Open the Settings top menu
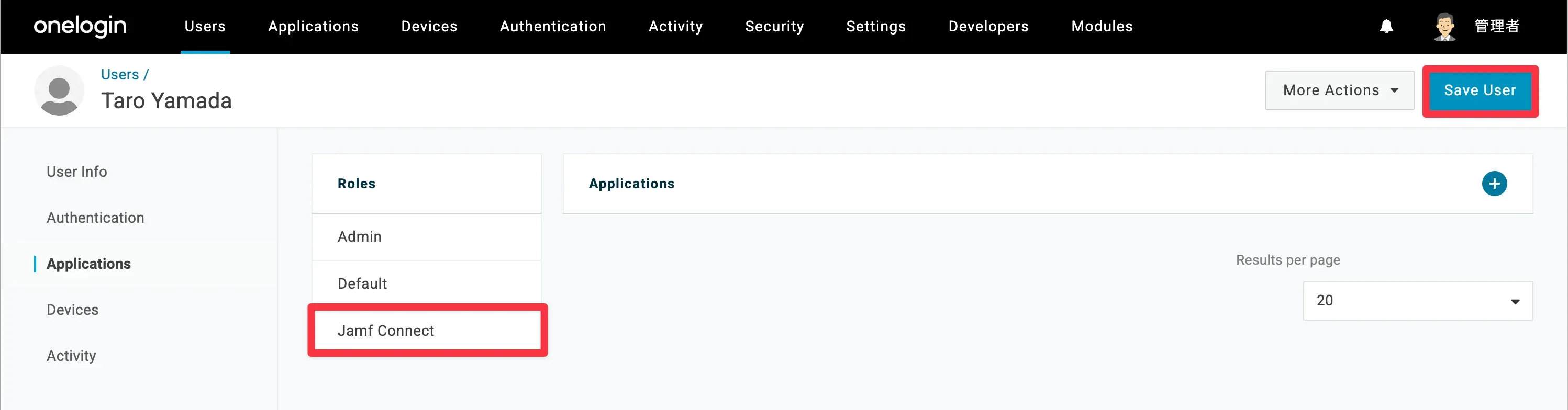The image size is (1568, 410). coord(875,26)
